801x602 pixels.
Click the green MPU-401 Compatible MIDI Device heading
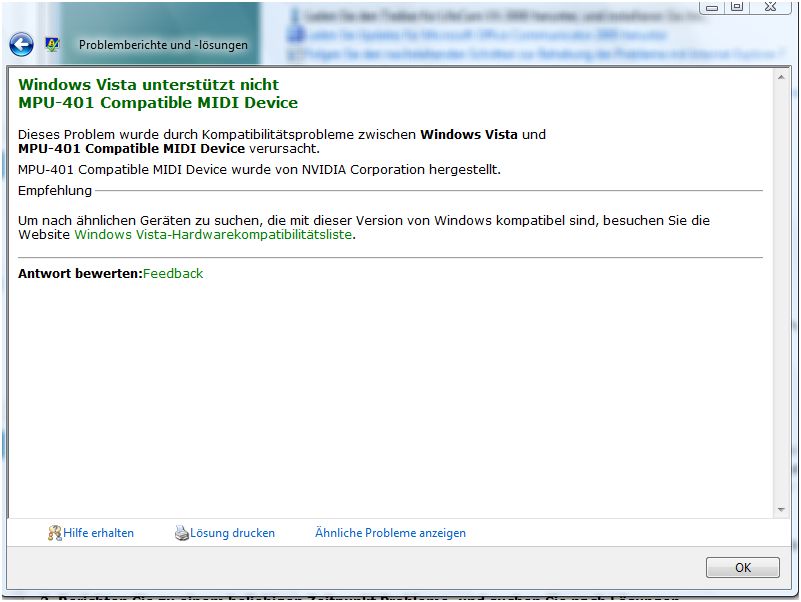point(158,103)
